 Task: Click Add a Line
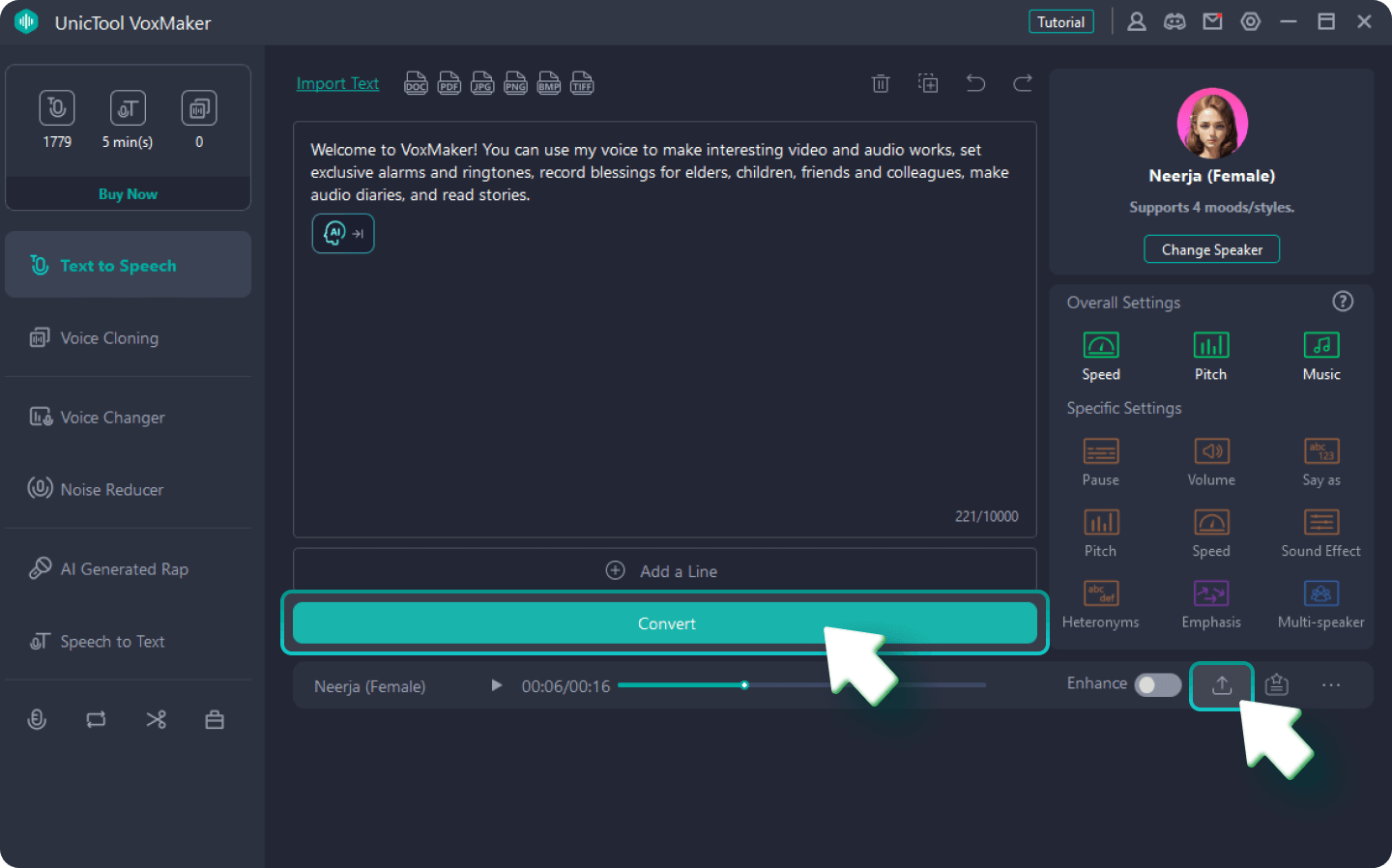coord(665,571)
